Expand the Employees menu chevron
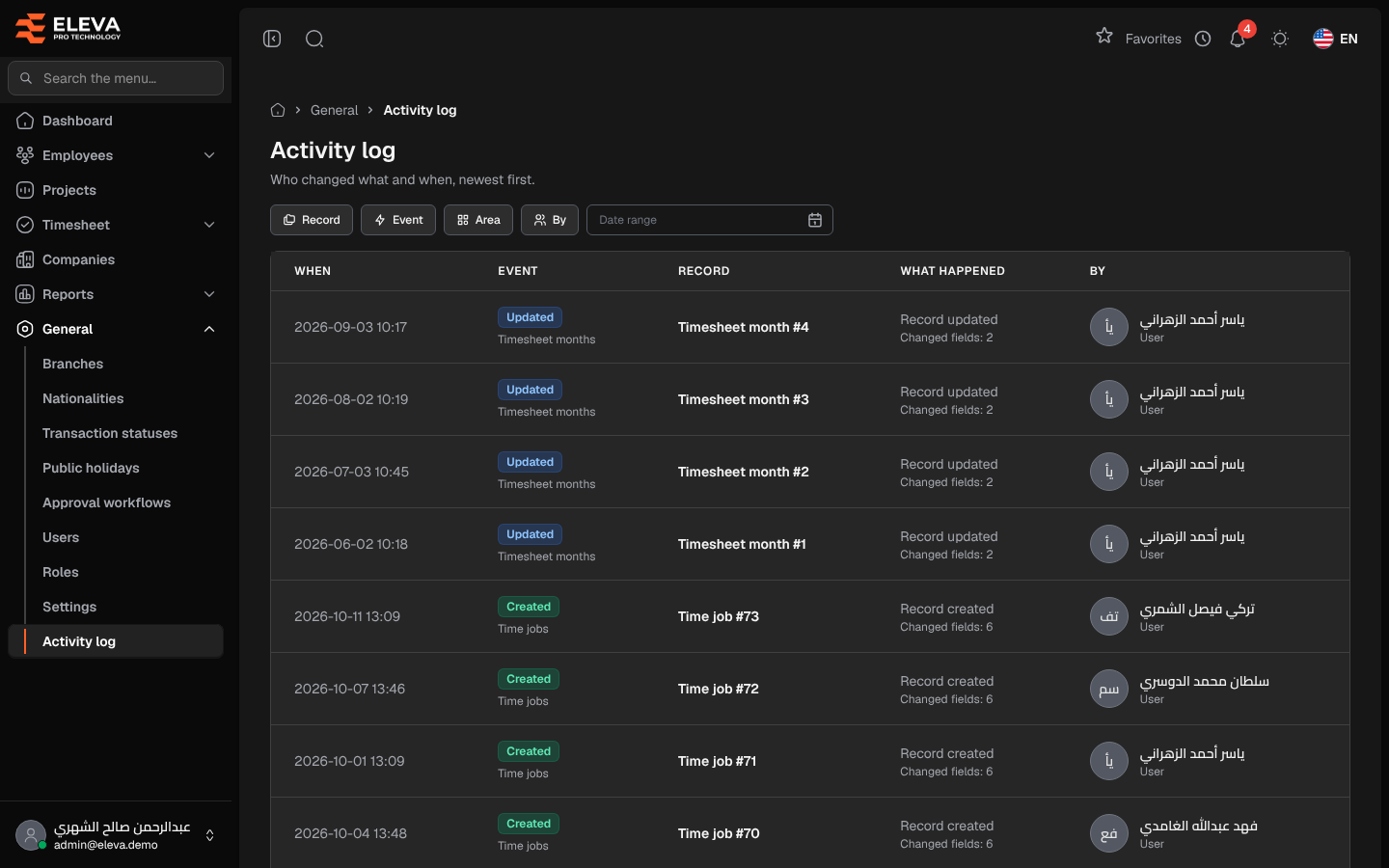1389x868 pixels. (x=209, y=155)
